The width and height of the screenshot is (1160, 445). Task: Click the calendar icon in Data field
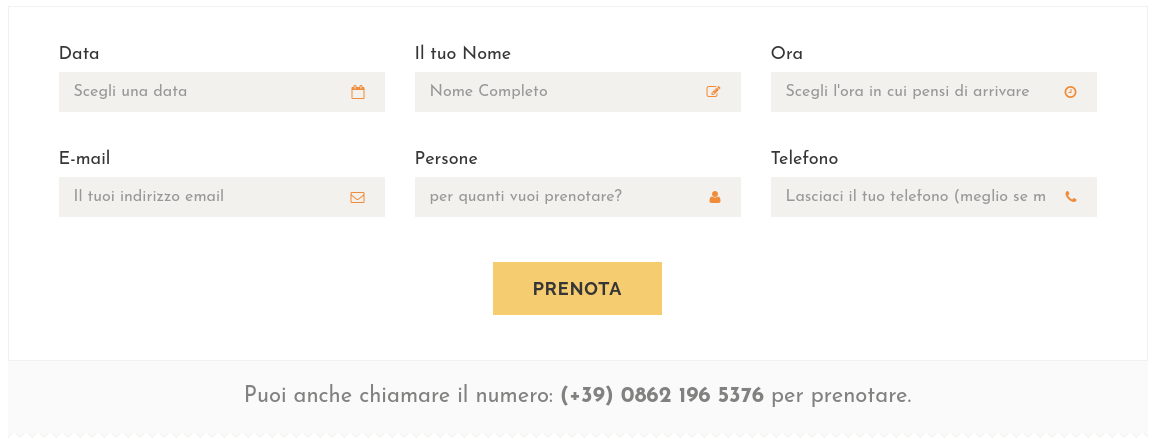tap(358, 92)
